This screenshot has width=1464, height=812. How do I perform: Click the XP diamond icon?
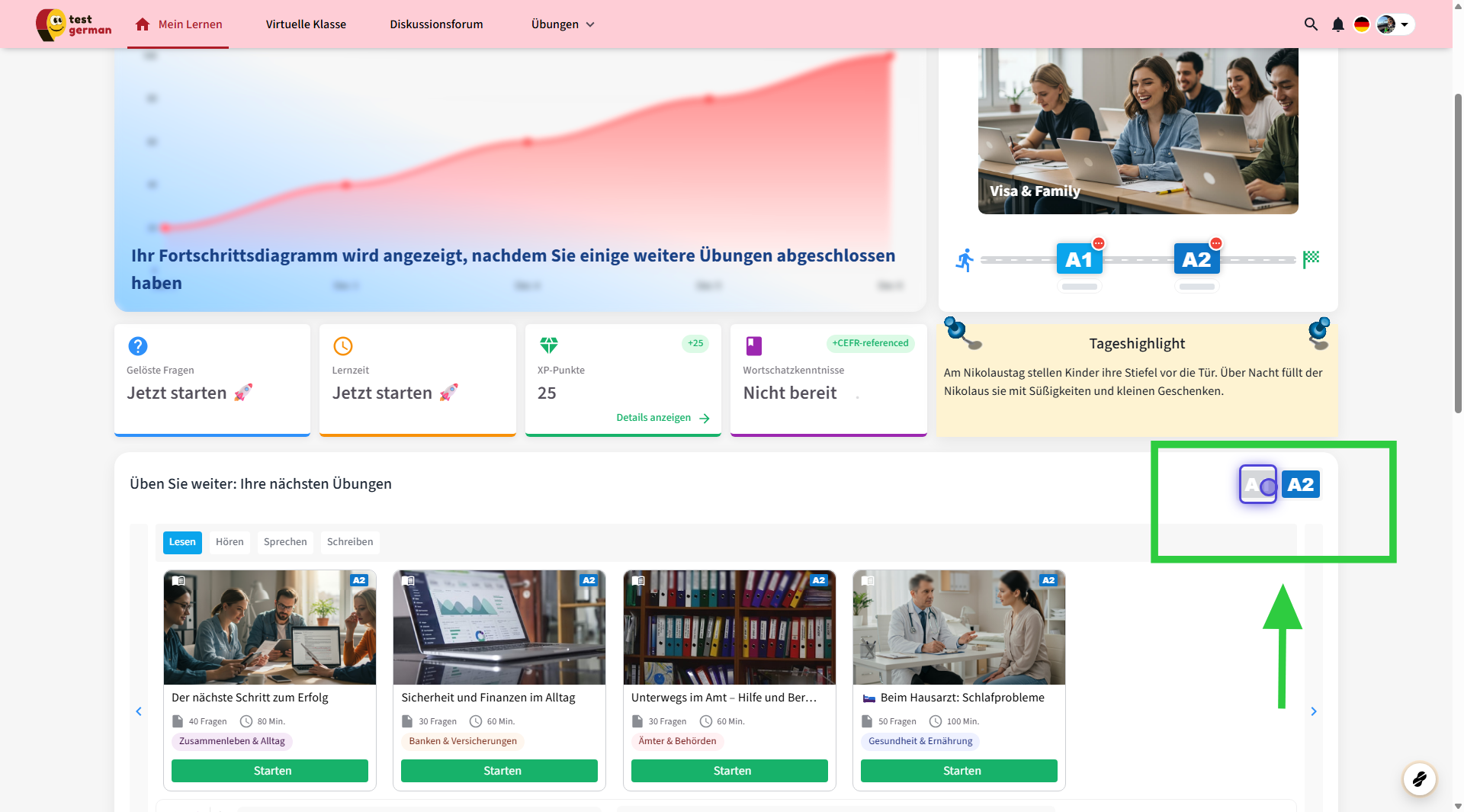(x=549, y=345)
